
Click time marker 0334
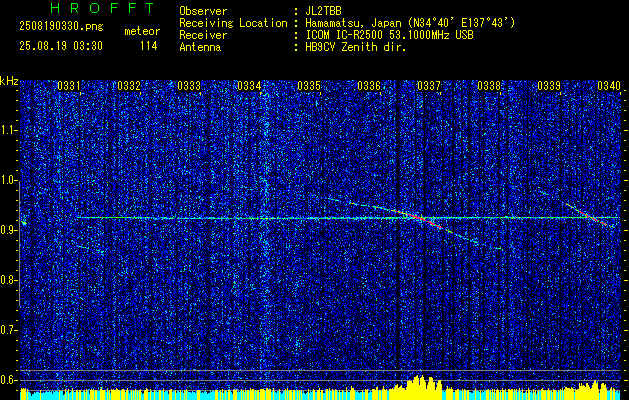tap(249, 86)
